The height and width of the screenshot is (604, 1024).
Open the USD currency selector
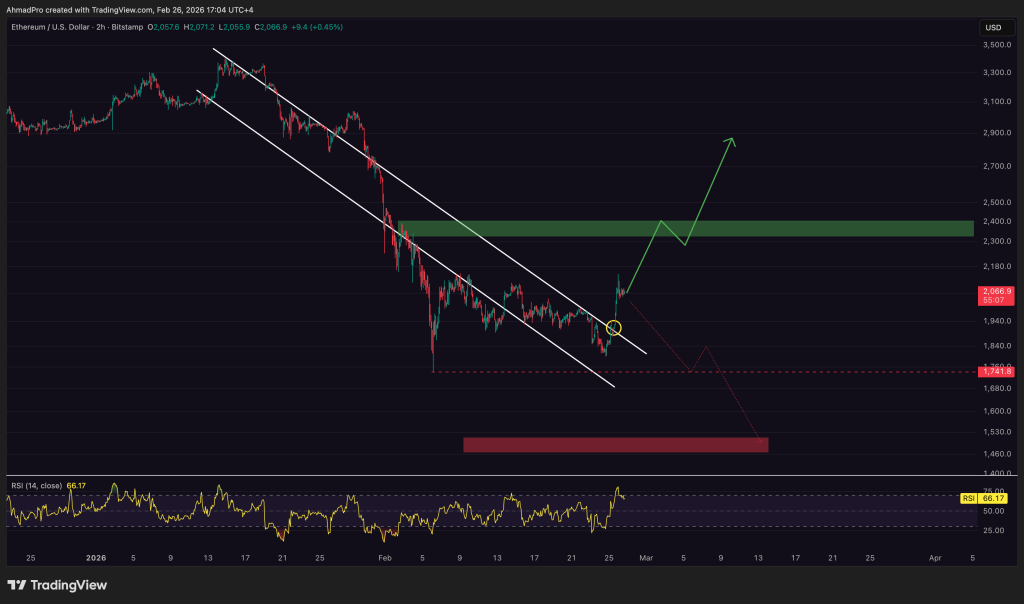click(993, 27)
